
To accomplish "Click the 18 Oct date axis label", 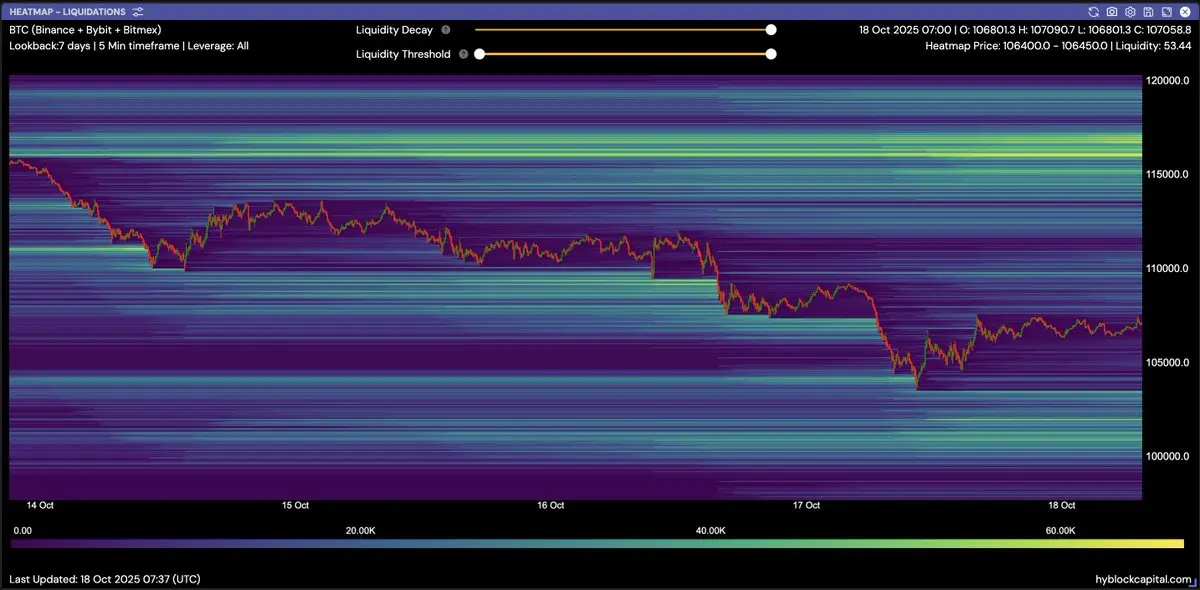I will (1062, 506).
